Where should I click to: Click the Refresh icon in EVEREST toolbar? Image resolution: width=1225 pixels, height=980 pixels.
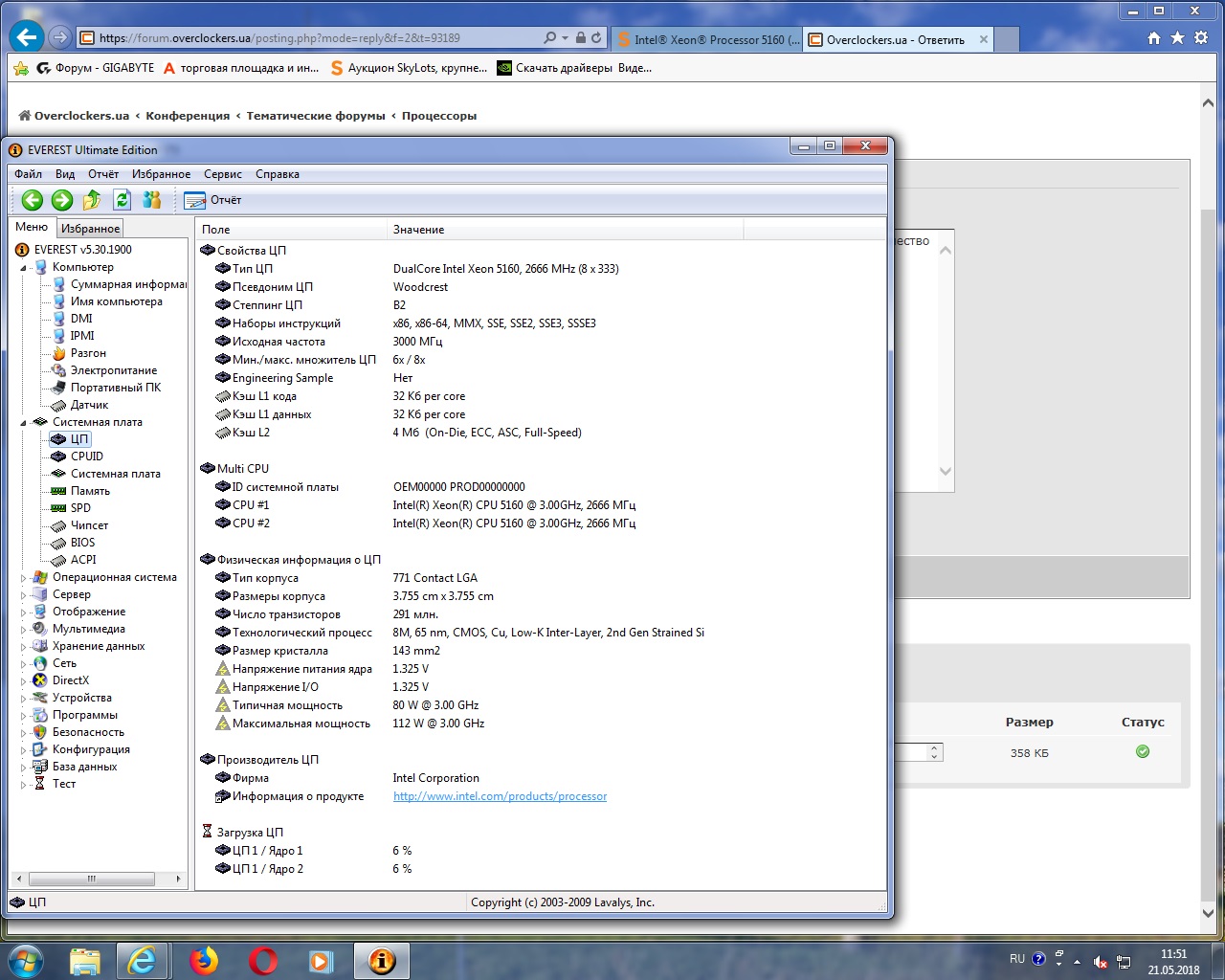point(122,200)
